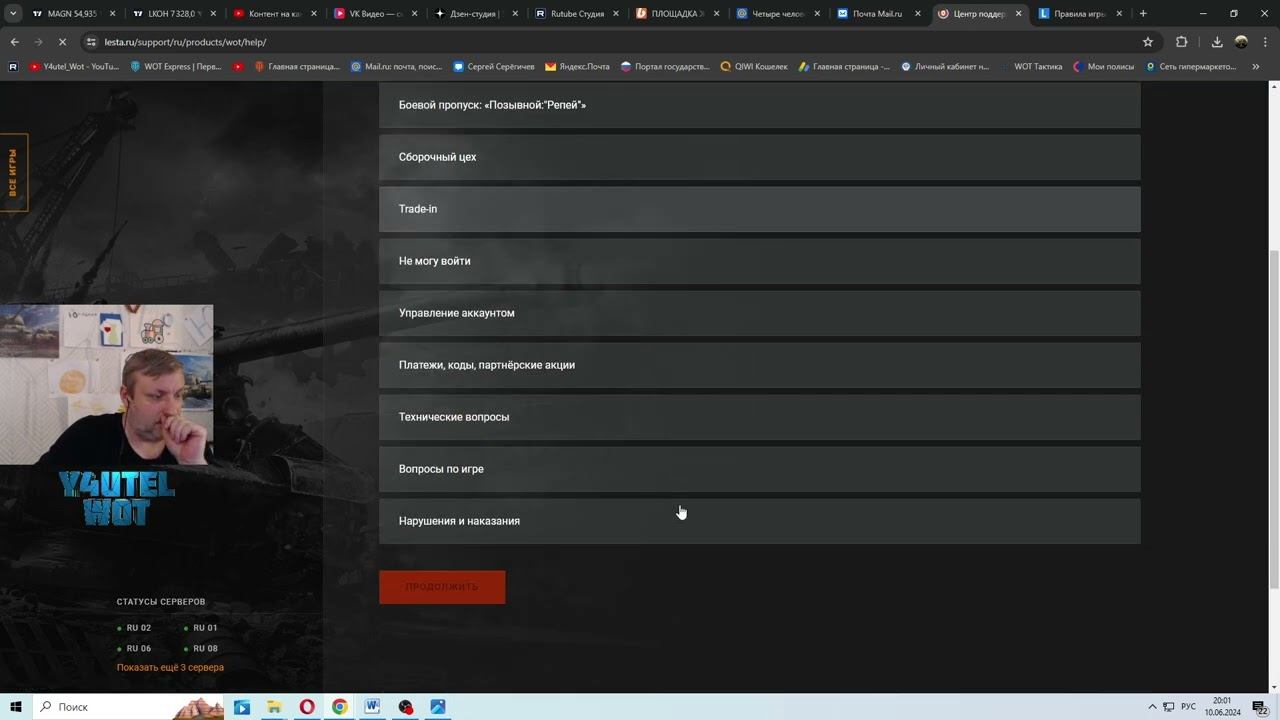Click the taskbar clock showing 20:01

pos(1222,707)
